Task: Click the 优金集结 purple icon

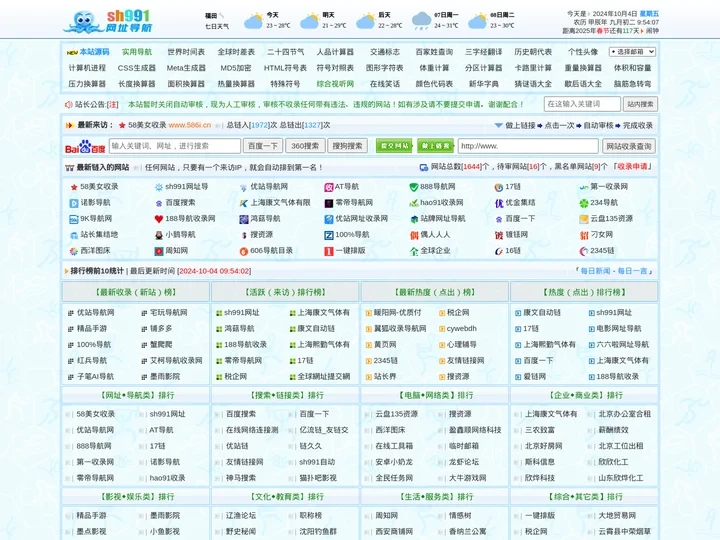Action: pyautogui.click(x=499, y=203)
